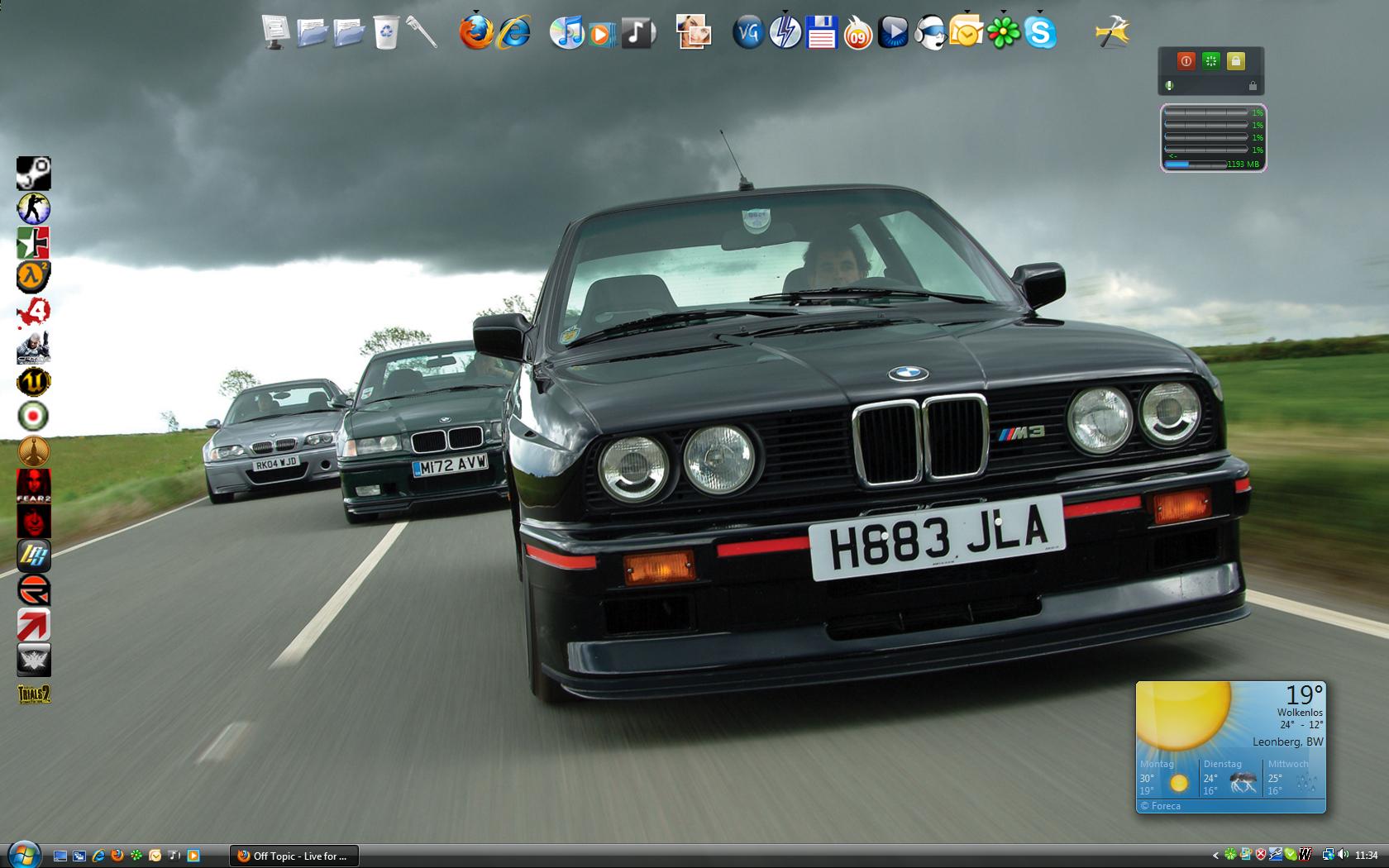Image resolution: width=1389 pixels, height=868 pixels.
Task: Click the blue VG dock icon
Action: (x=748, y=32)
